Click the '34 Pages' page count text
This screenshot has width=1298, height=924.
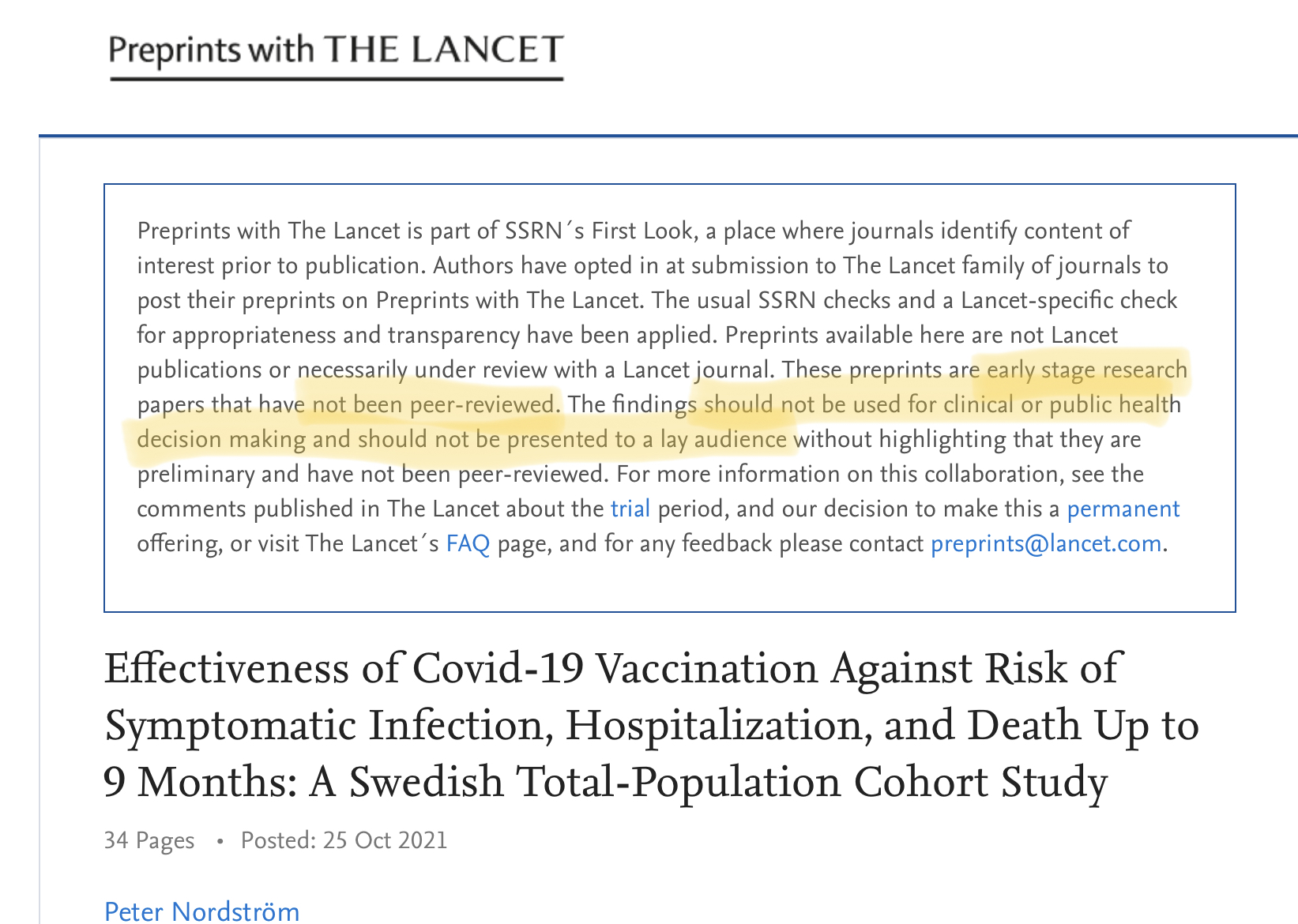(x=149, y=839)
